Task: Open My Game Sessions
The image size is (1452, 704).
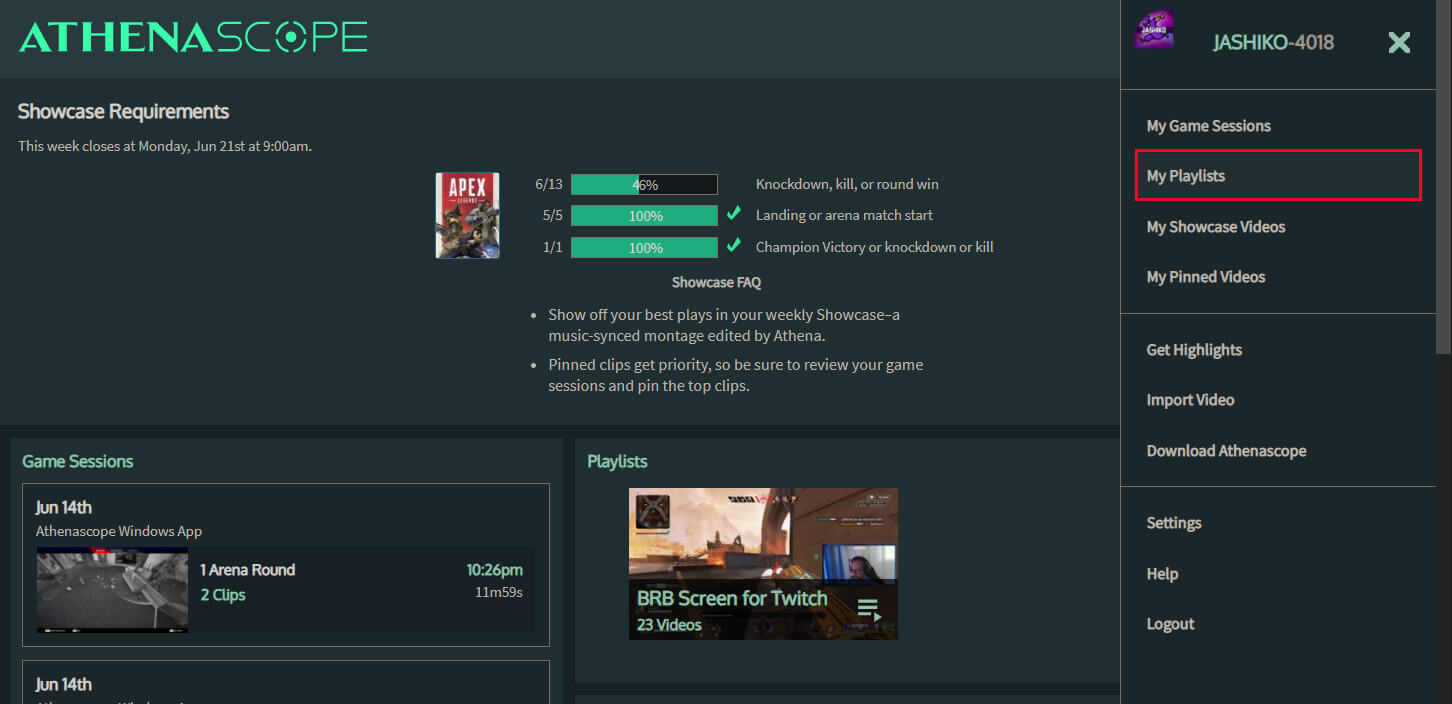Action: click(1208, 126)
